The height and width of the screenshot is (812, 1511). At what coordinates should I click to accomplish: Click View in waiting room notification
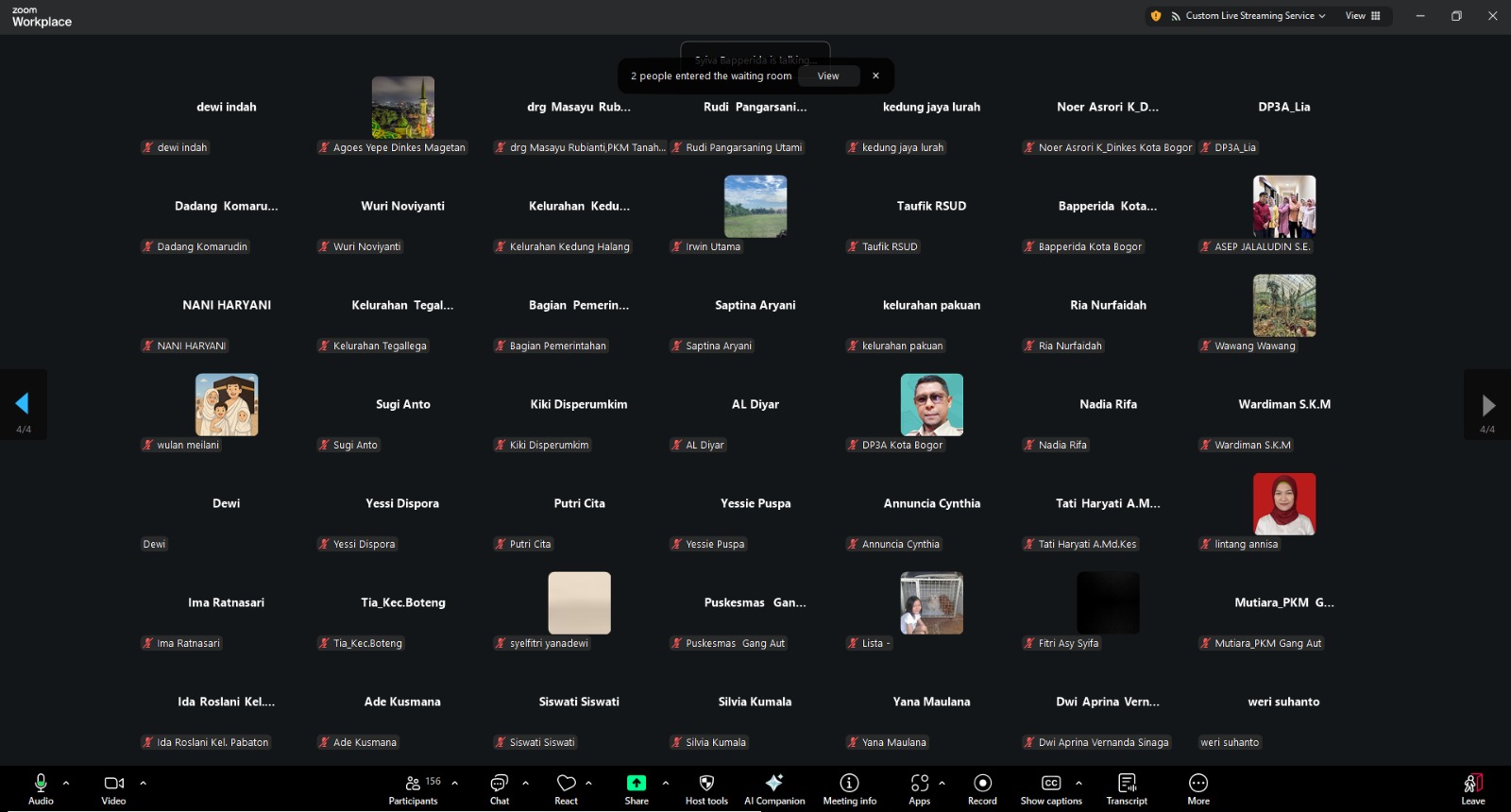pyautogui.click(x=828, y=76)
